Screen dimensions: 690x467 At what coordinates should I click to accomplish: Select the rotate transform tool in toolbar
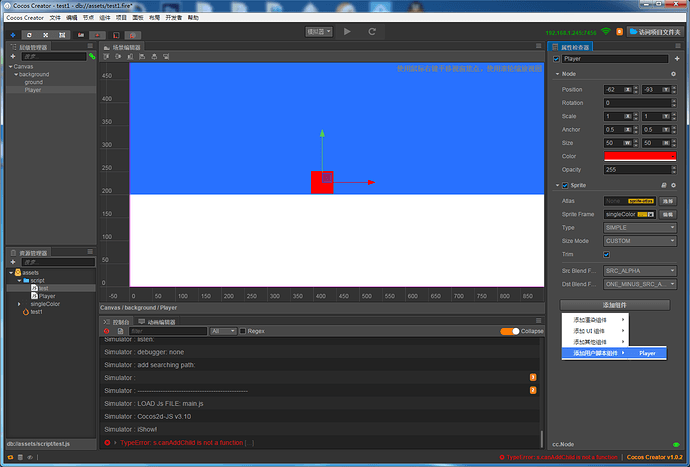pos(29,35)
